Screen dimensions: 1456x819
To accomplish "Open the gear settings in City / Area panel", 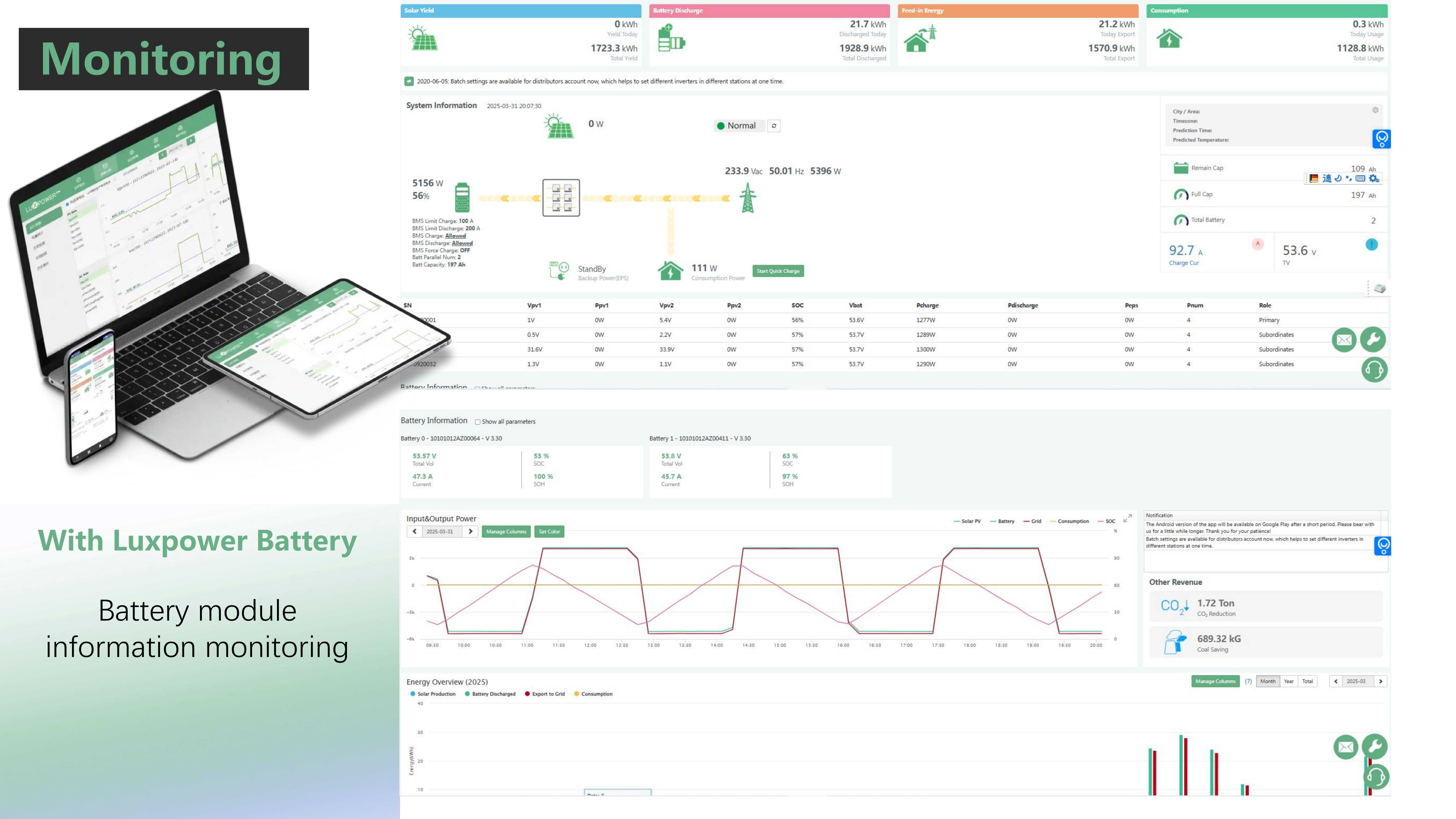I will (x=1375, y=110).
